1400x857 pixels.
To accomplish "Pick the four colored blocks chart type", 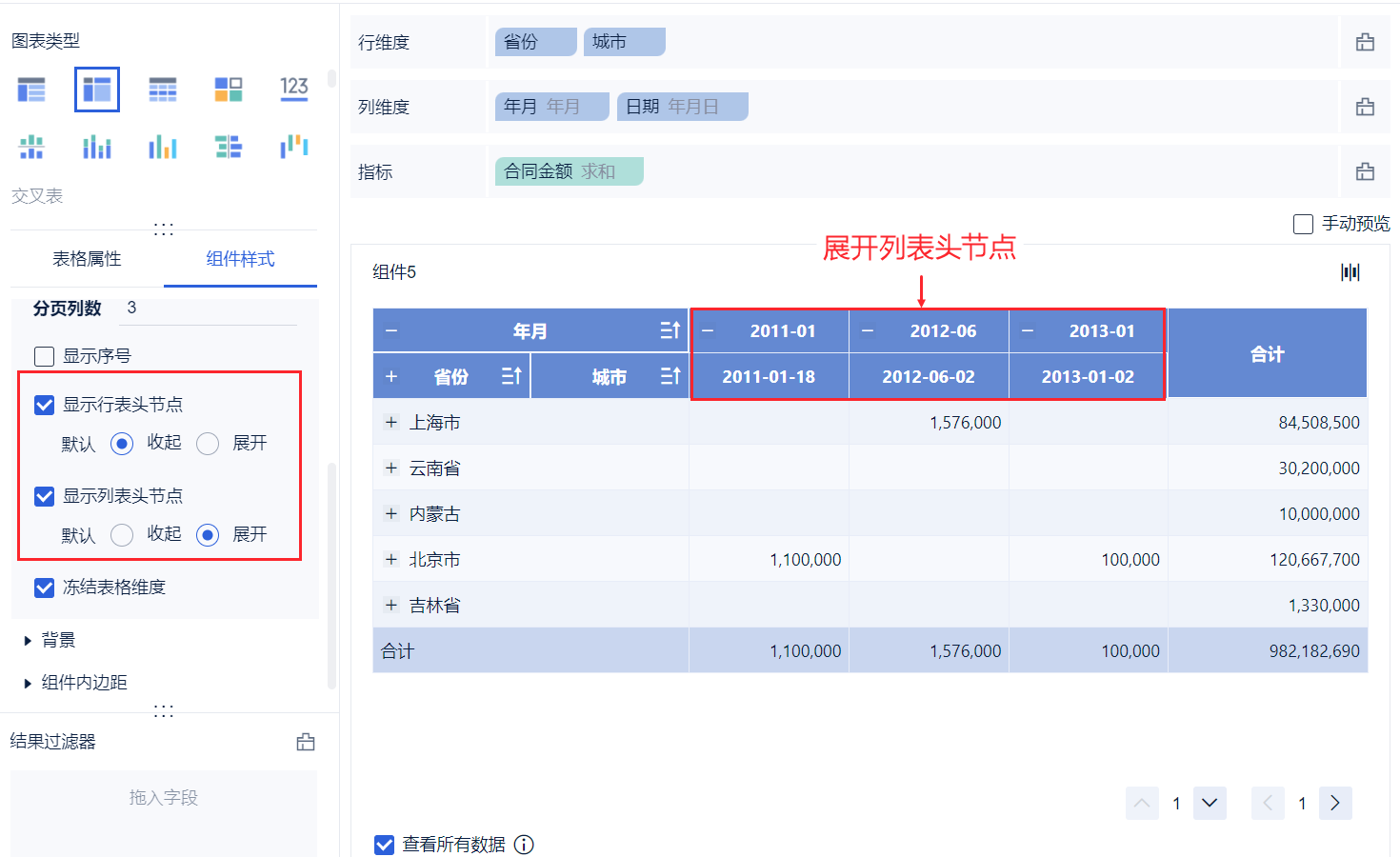I will 229,90.
